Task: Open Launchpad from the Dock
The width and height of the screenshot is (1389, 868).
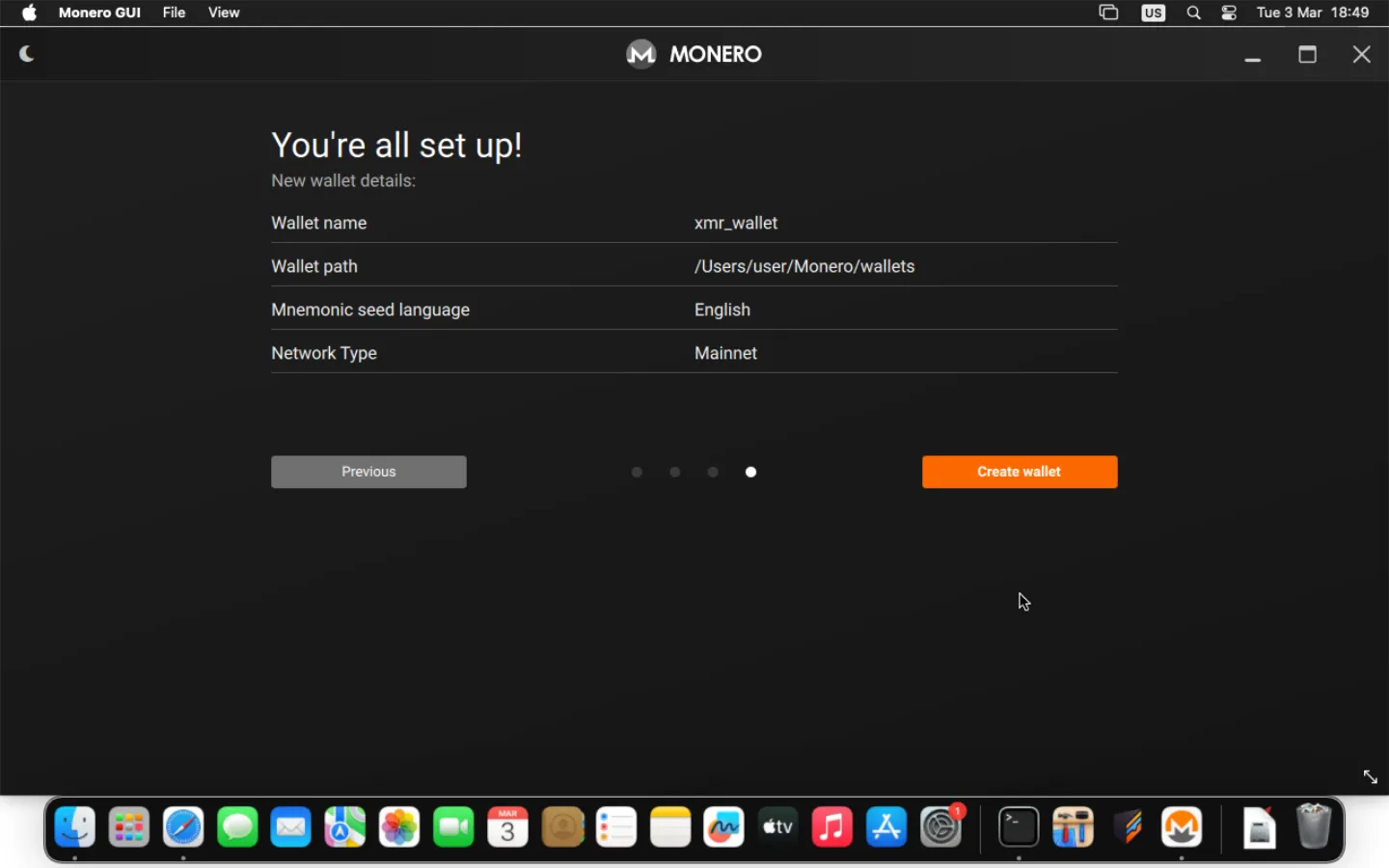Action: [129, 827]
